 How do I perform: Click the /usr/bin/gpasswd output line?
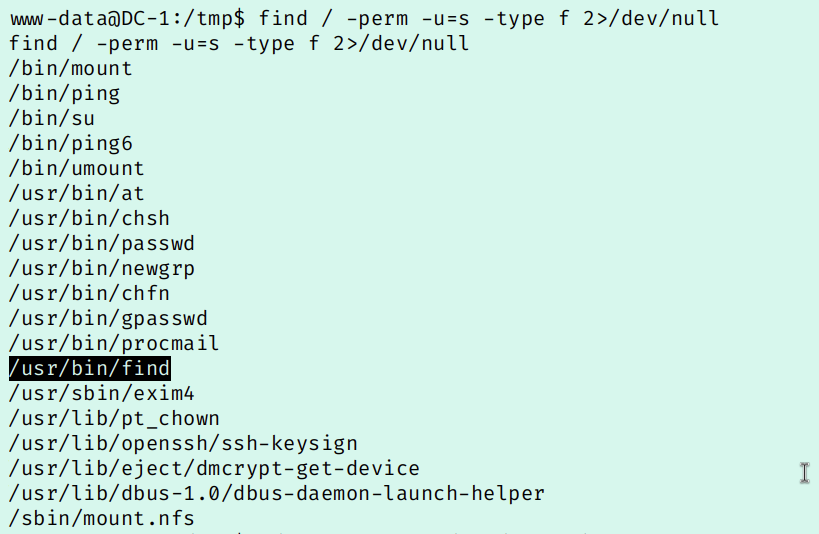click(x=108, y=319)
